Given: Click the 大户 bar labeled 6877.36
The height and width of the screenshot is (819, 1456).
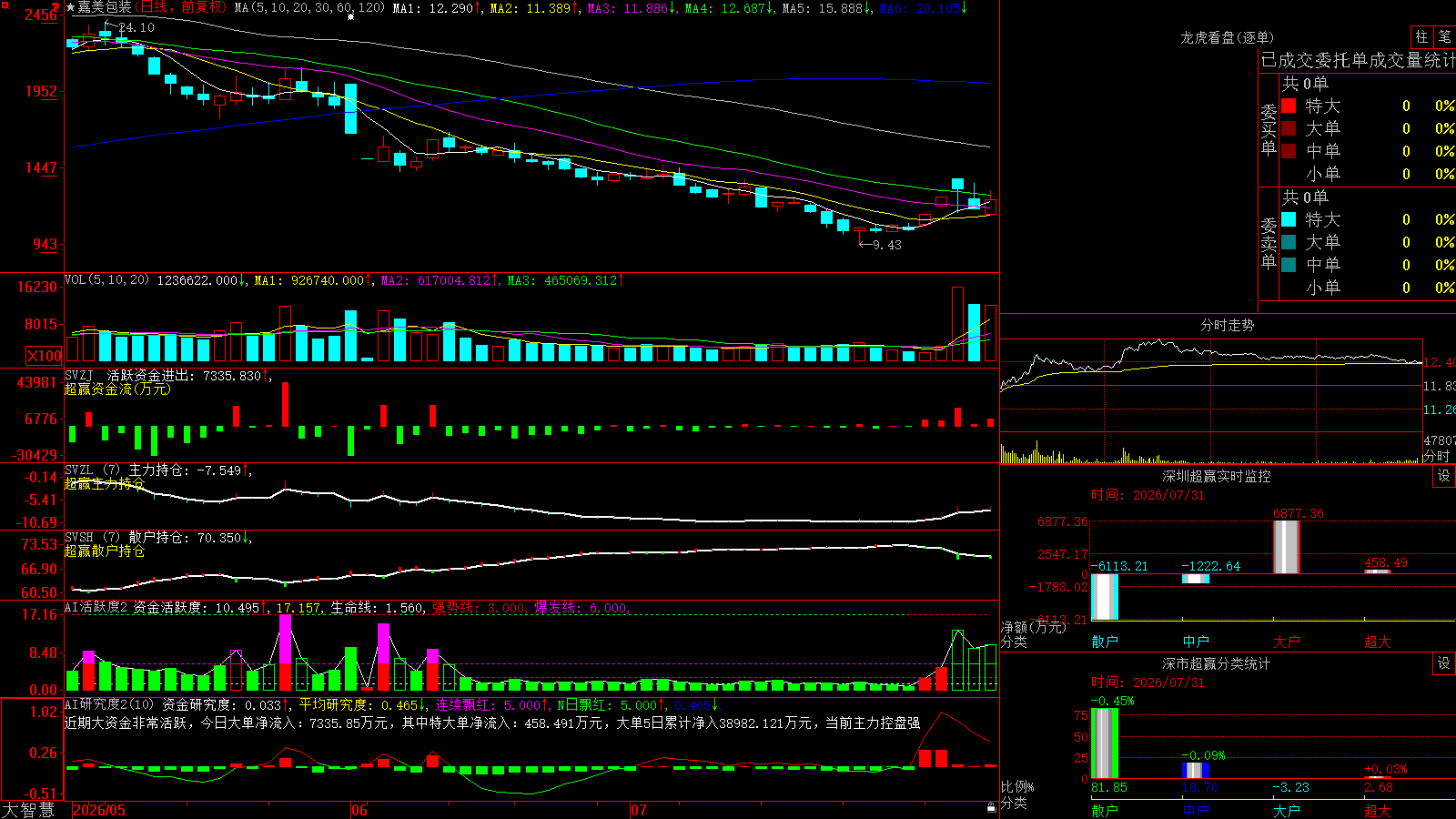Looking at the screenshot, I should click(x=1287, y=547).
